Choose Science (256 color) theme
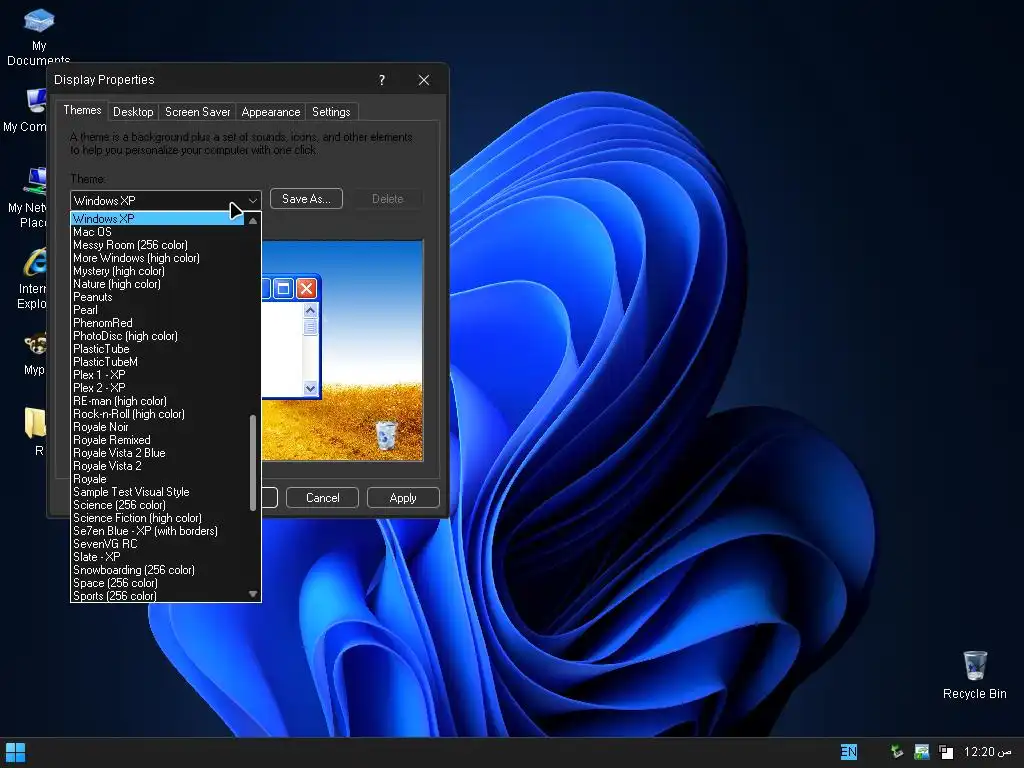Screen dimensions: 1024x768 (157, 505)
